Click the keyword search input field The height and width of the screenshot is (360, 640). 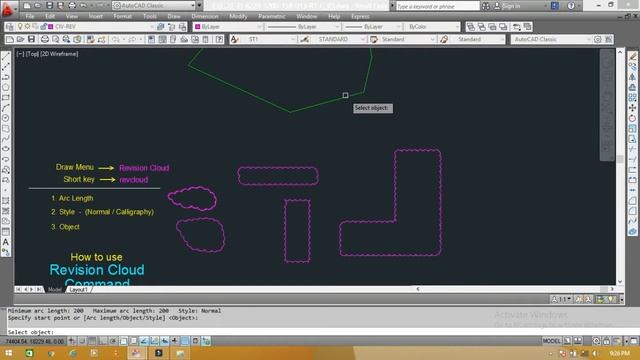[438, 6]
